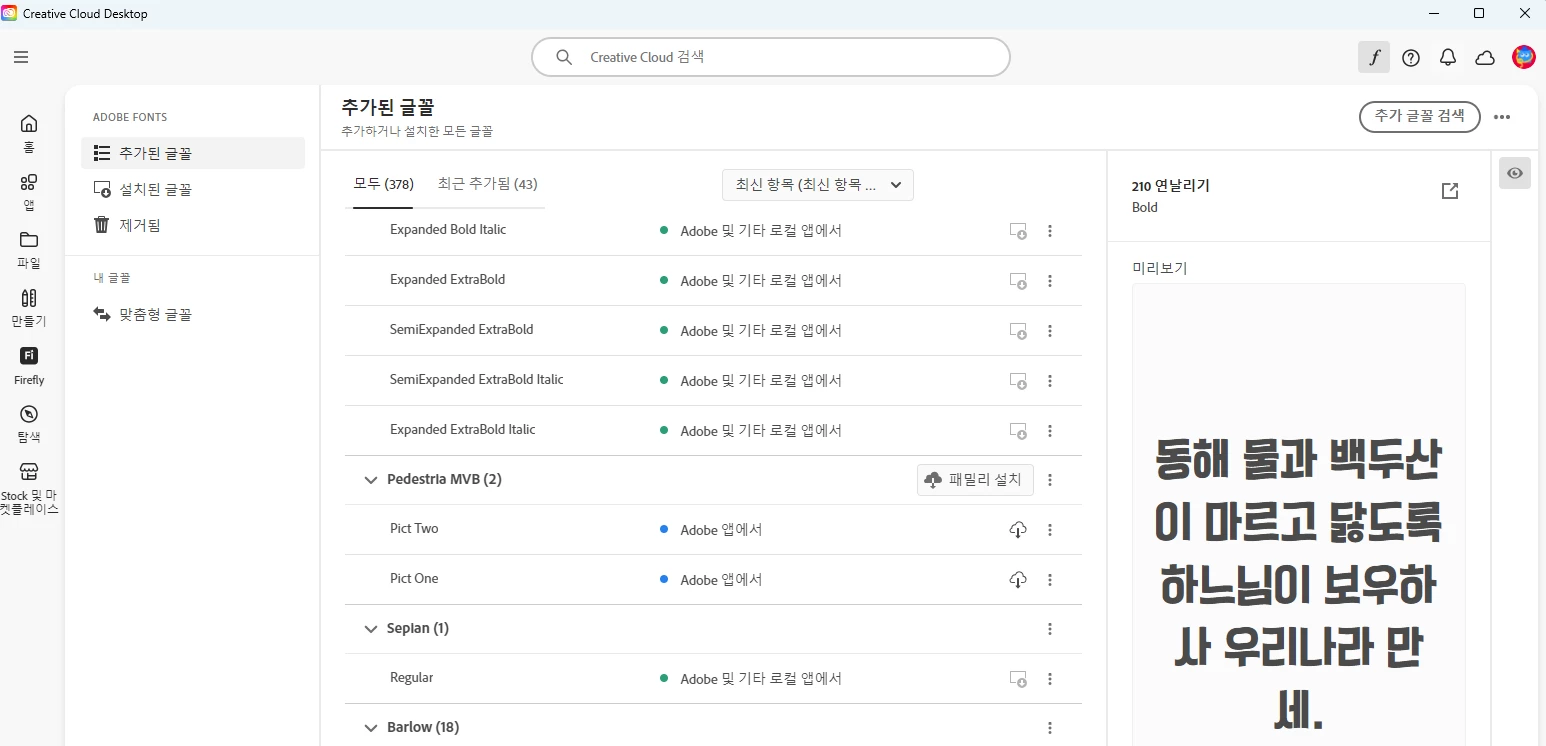
Task: Select 맞춤형 글꼴 in sidebar
Action: [x=193, y=314]
